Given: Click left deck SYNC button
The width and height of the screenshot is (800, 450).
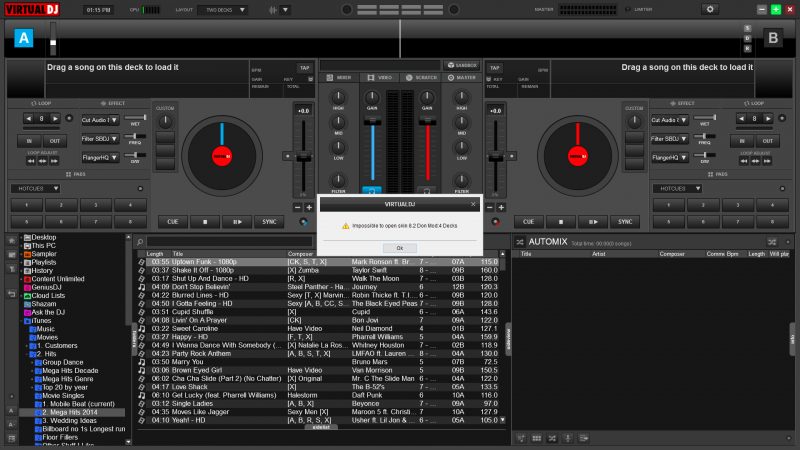Looking at the screenshot, I should (x=269, y=222).
